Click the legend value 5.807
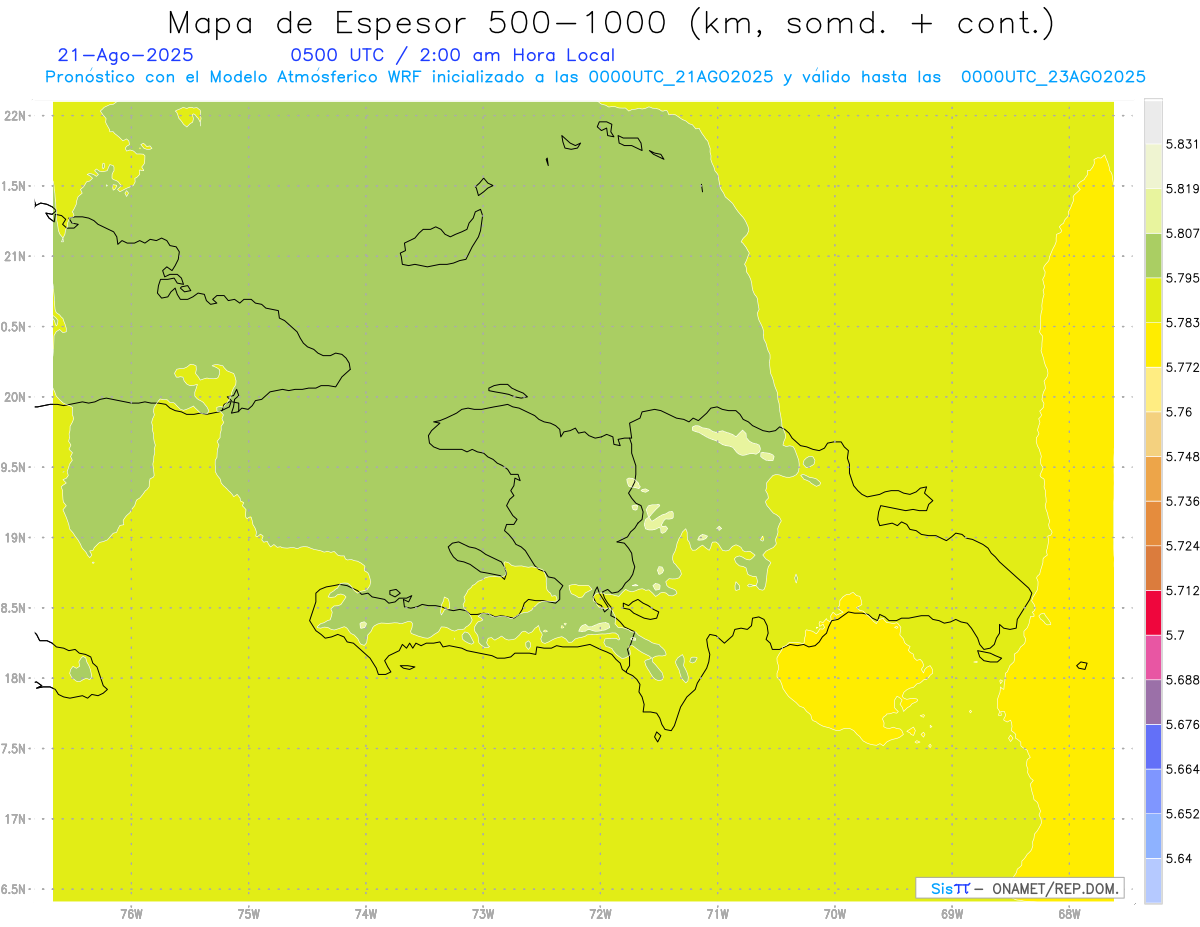The height and width of the screenshot is (927, 1200). pyautogui.click(x=1183, y=233)
